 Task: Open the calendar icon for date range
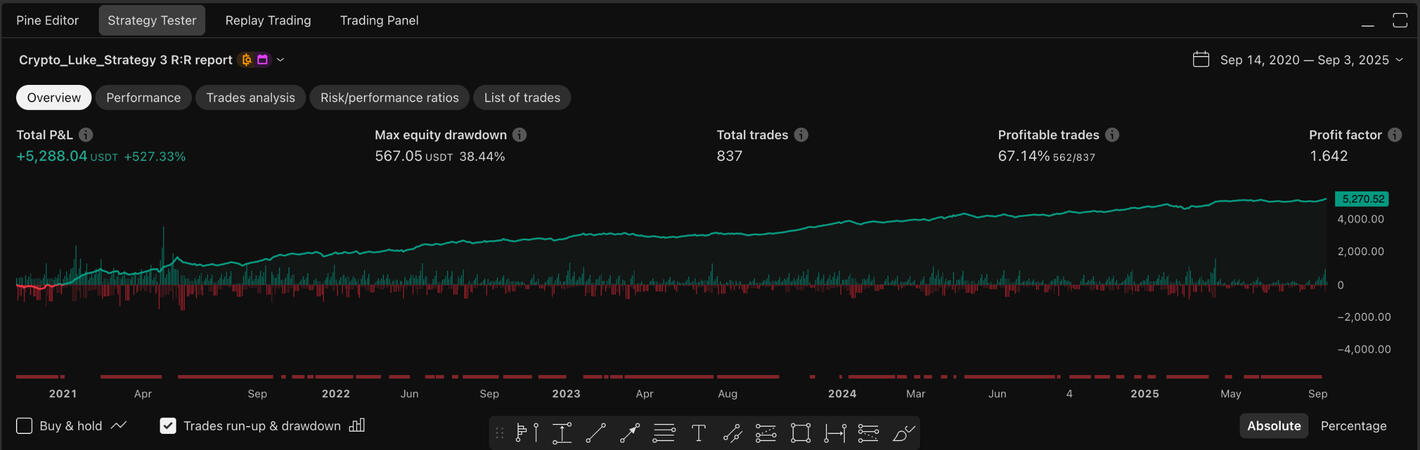pos(1201,60)
